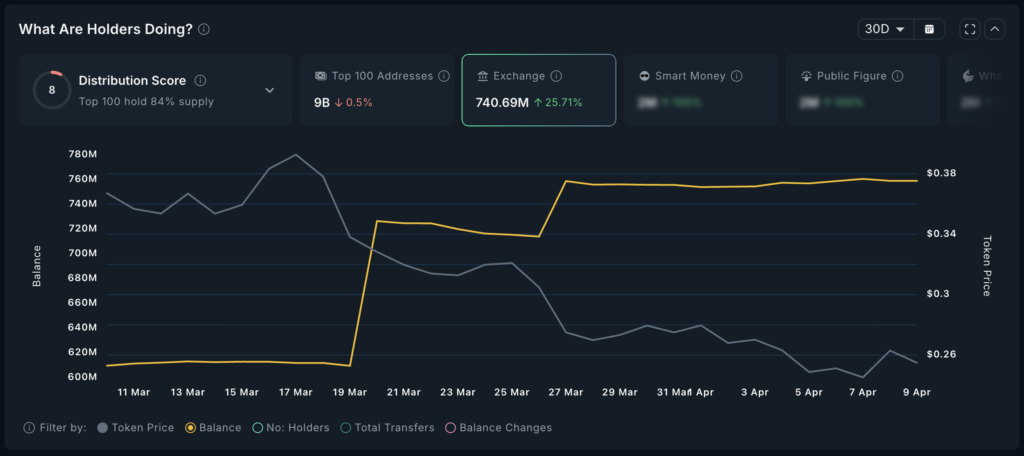Click the 27 Mar date label
Image resolution: width=1024 pixels, height=456 pixels.
[566, 392]
